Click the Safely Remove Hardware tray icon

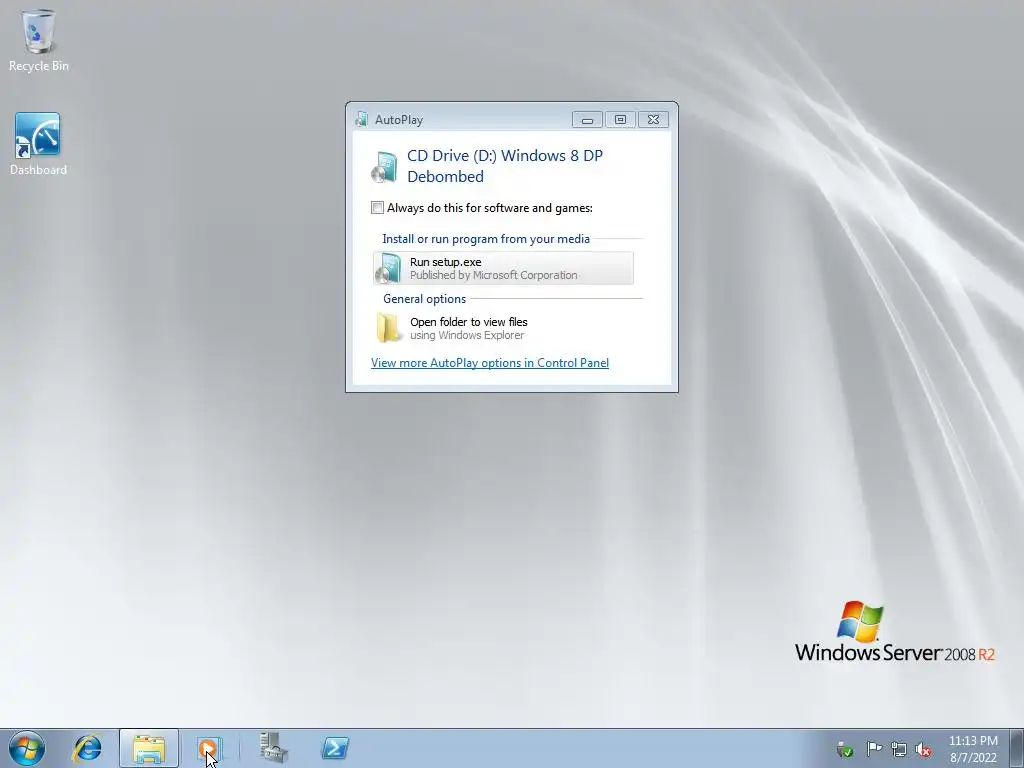pyautogui.click(x=844, y=749)
